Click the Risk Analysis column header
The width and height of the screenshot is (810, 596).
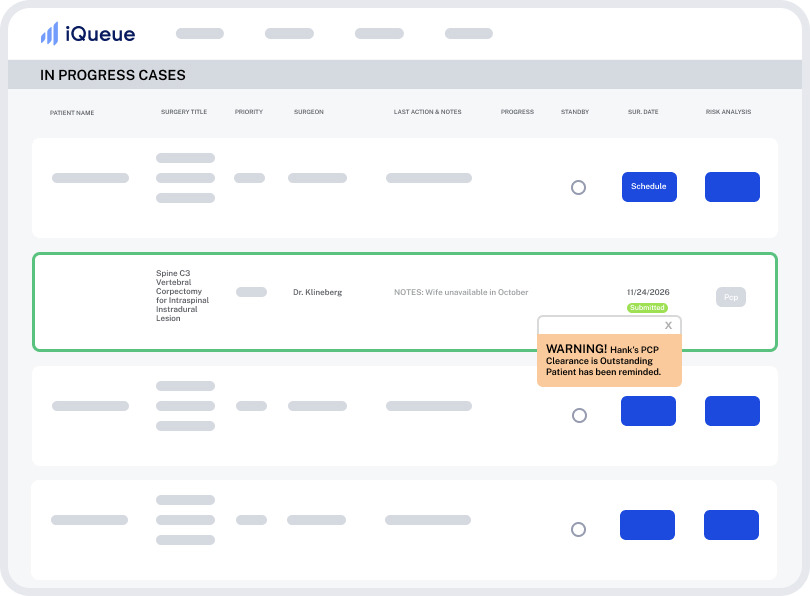pos(728,112)
